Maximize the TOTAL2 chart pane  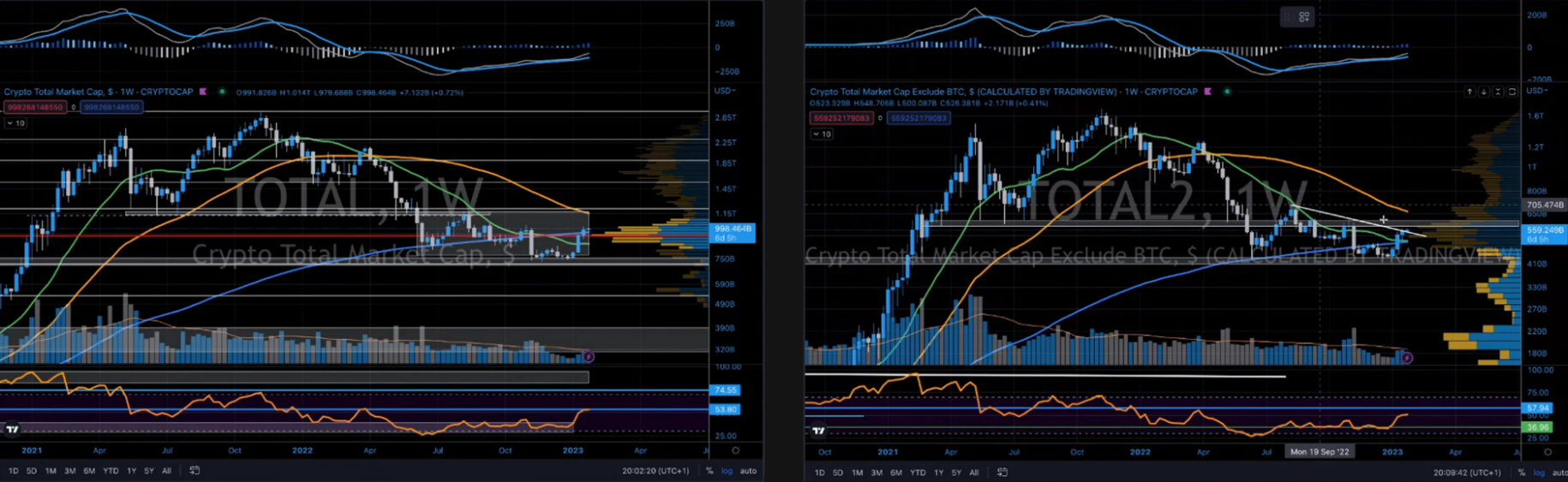pos(1512,92)
